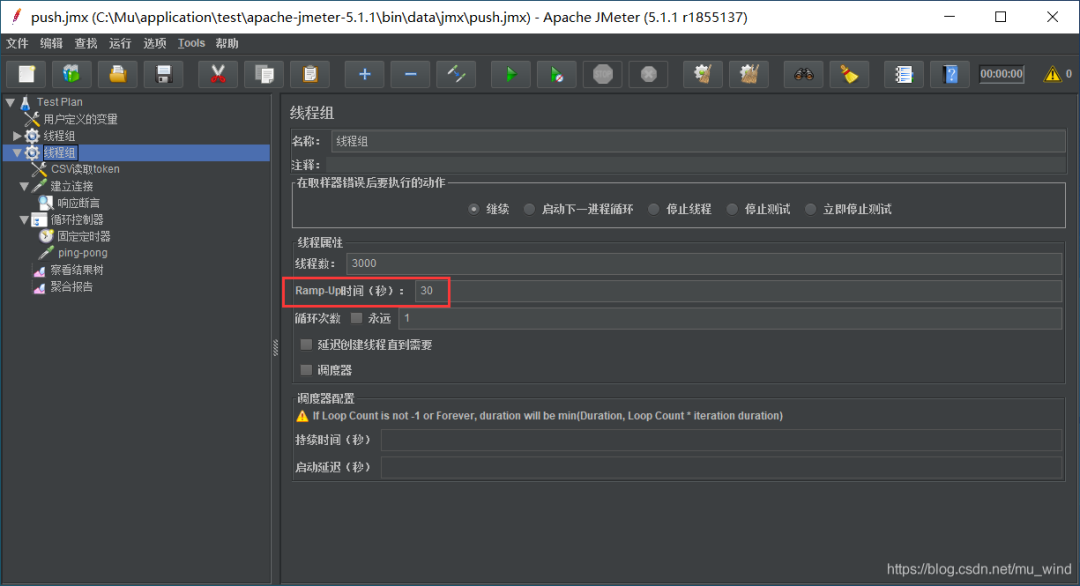This screenshot has height=586, width=1080.
Task: Open the Tools menu
Action: (191, 43)
